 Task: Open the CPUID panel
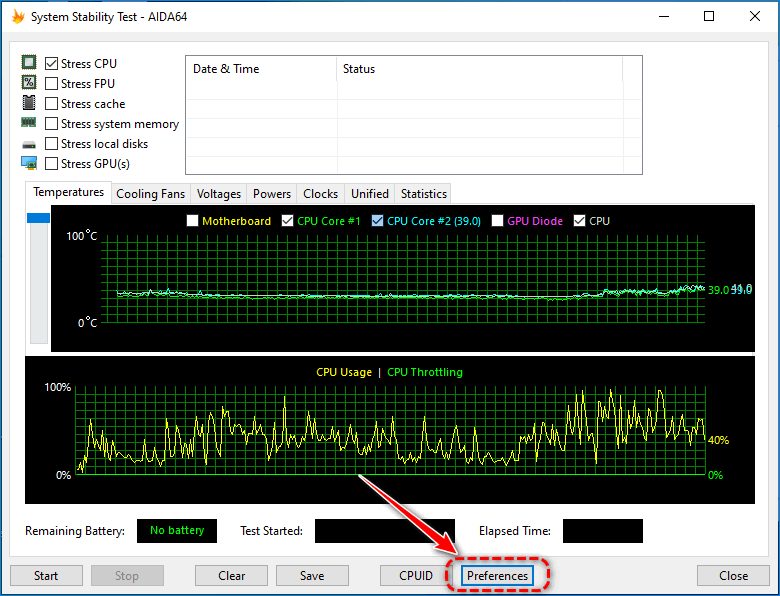tap(415, 576)
